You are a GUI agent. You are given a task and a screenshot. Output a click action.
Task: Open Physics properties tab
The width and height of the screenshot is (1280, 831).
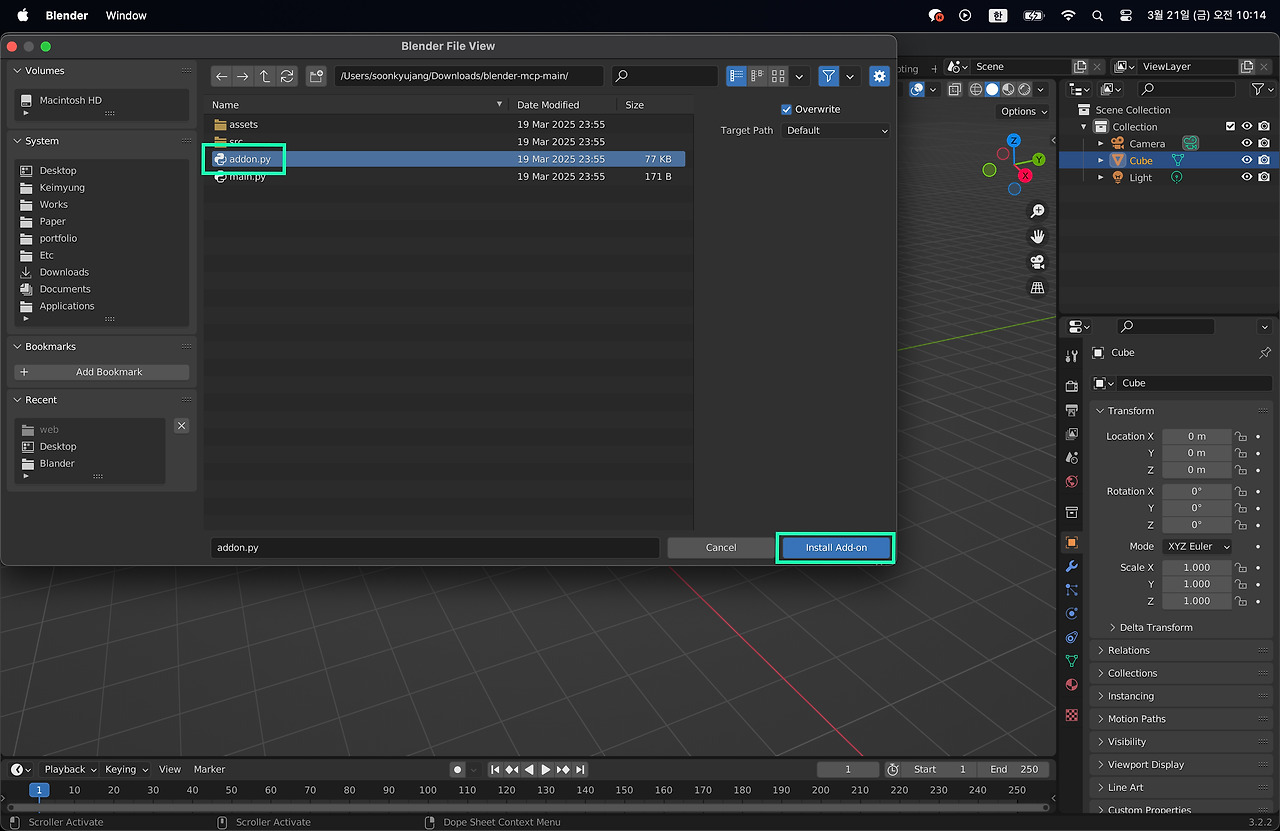(1072, 613)
